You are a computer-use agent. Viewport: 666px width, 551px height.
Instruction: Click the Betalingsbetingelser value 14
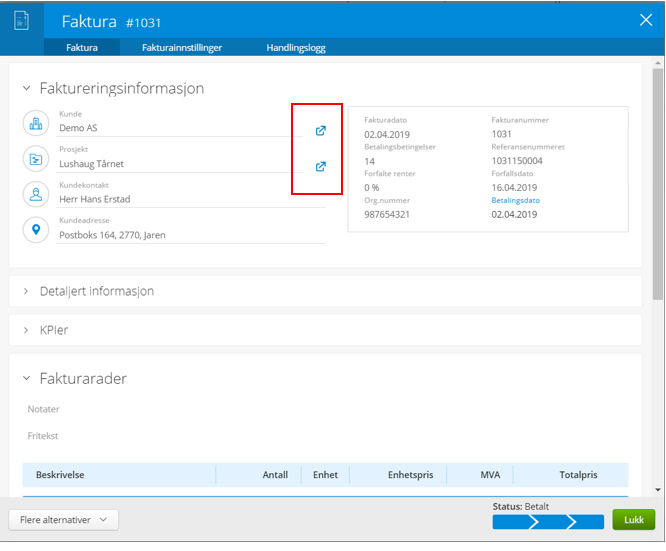click(370, 161)
